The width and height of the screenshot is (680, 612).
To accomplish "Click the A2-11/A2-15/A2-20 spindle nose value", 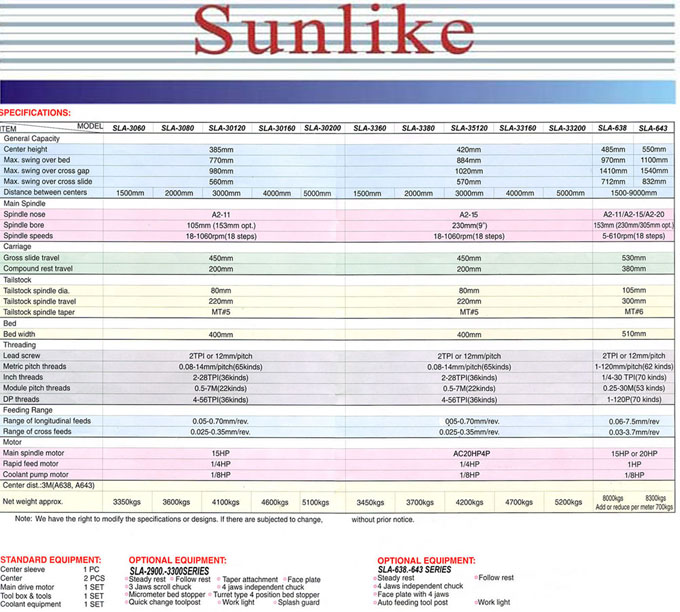I will 634,214.
